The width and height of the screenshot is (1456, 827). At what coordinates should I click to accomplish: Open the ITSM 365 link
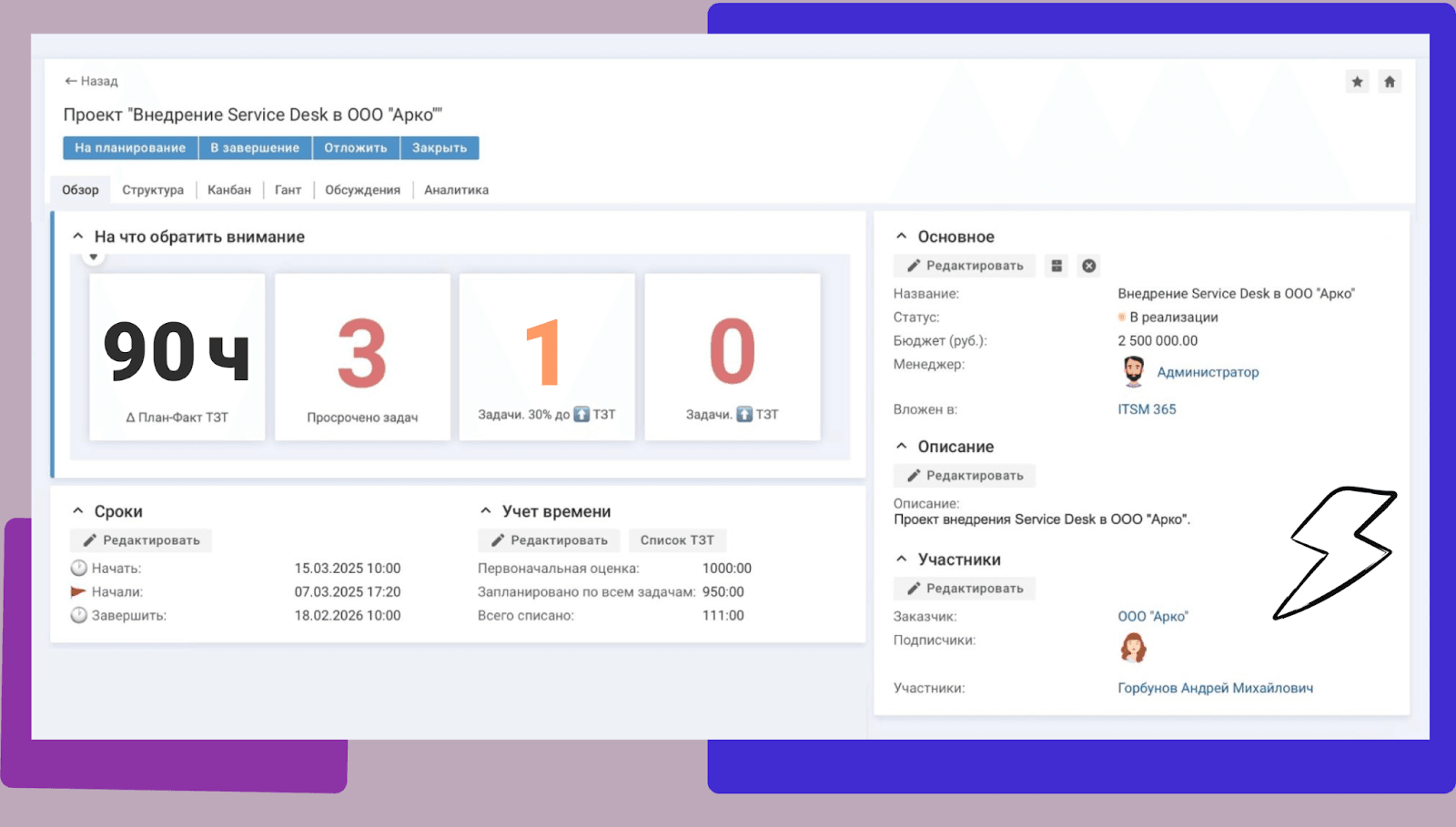coord(1147,408)
